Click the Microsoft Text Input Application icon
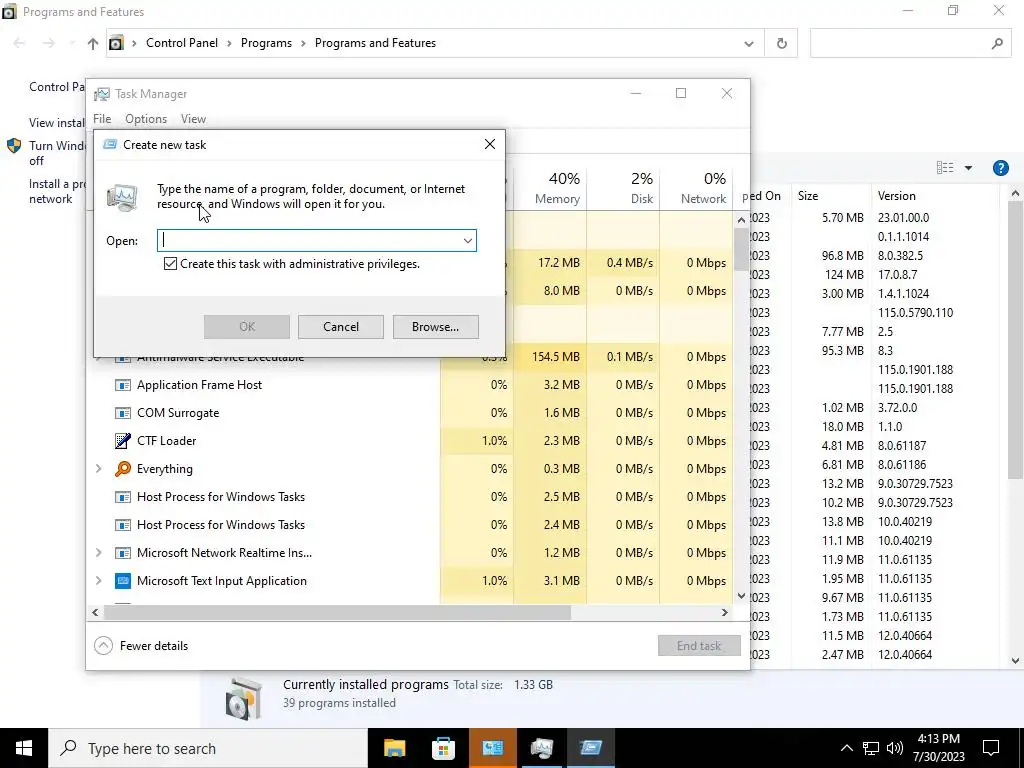This screenshot has height=768, width=1024. (x=123, y=581)
